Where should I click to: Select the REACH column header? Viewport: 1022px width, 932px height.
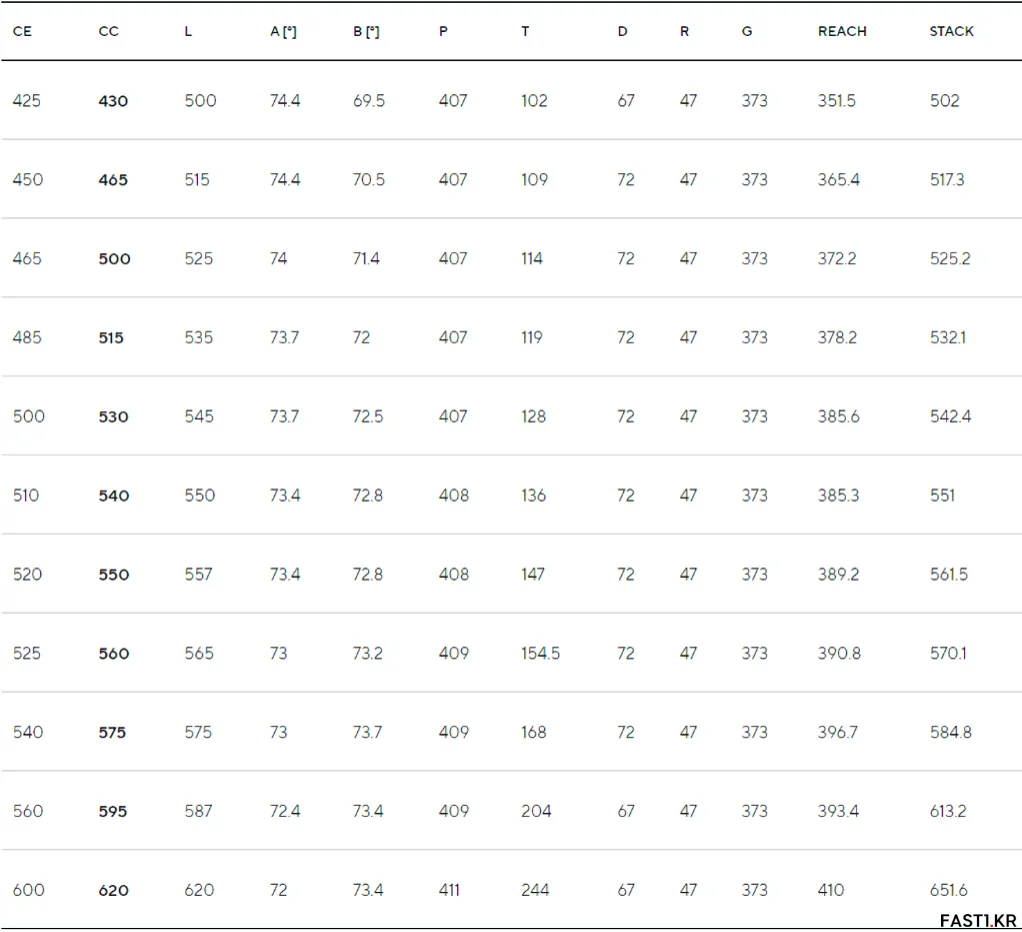coord(842,31)
